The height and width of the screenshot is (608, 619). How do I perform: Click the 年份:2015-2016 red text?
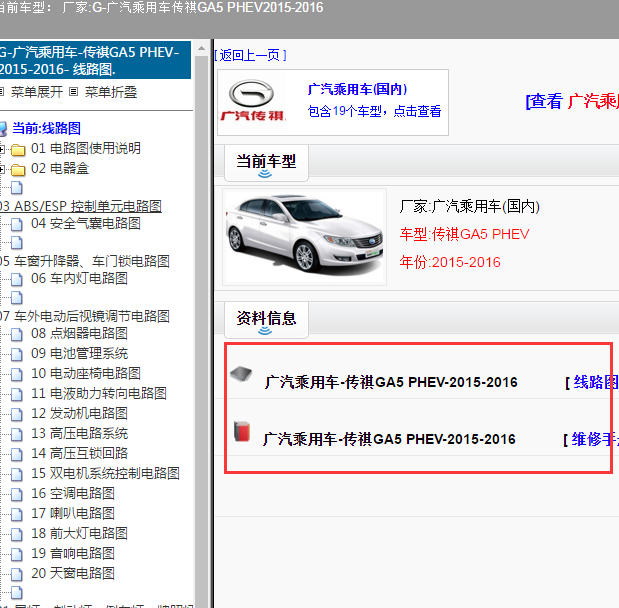point(450,262)
